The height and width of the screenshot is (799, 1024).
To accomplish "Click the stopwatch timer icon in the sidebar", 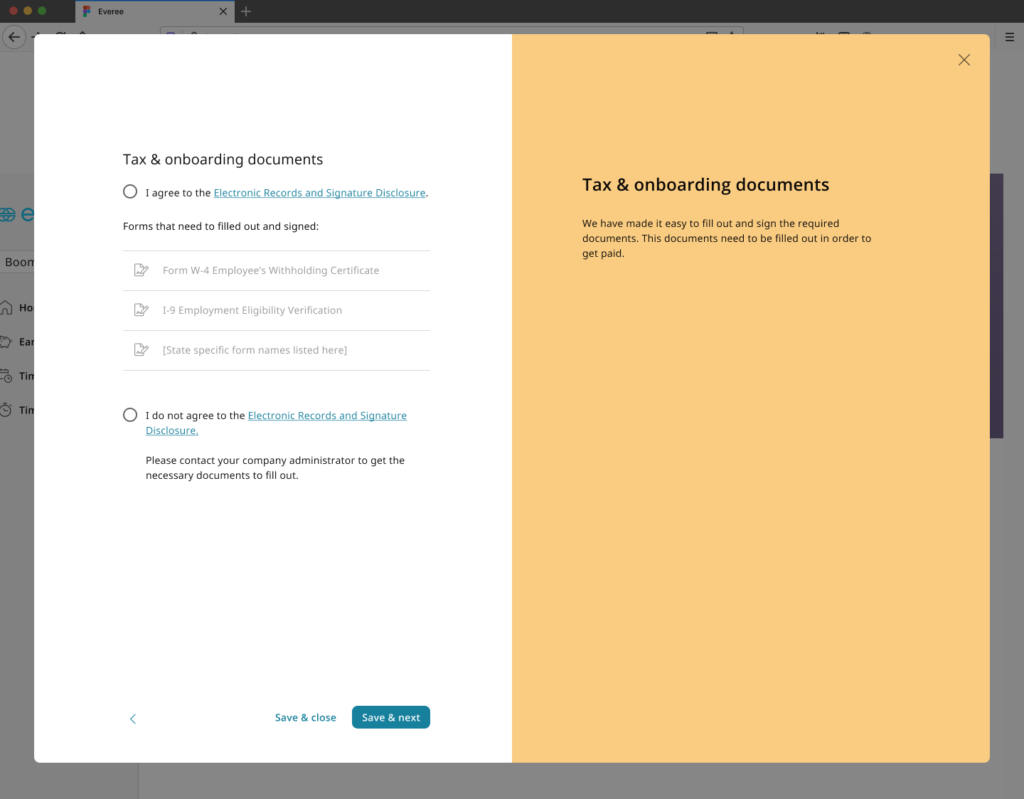I will click(6, 410).
